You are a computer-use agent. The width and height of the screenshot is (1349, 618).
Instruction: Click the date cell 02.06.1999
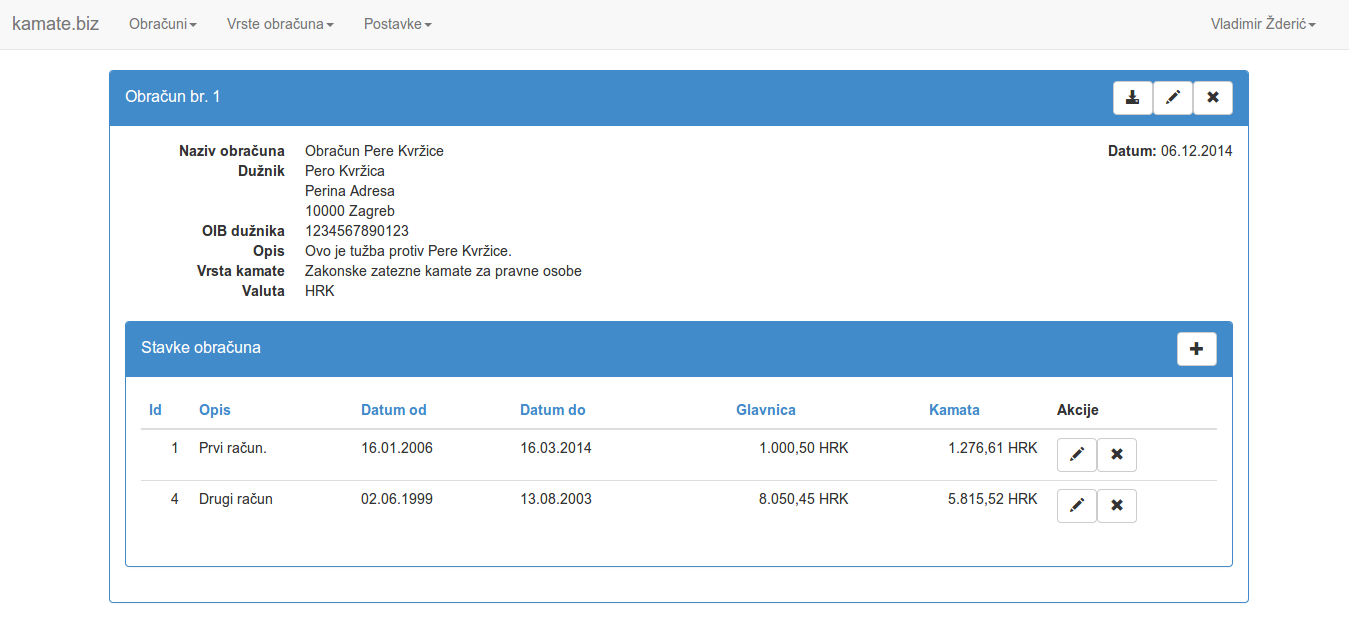pos(397,499)
